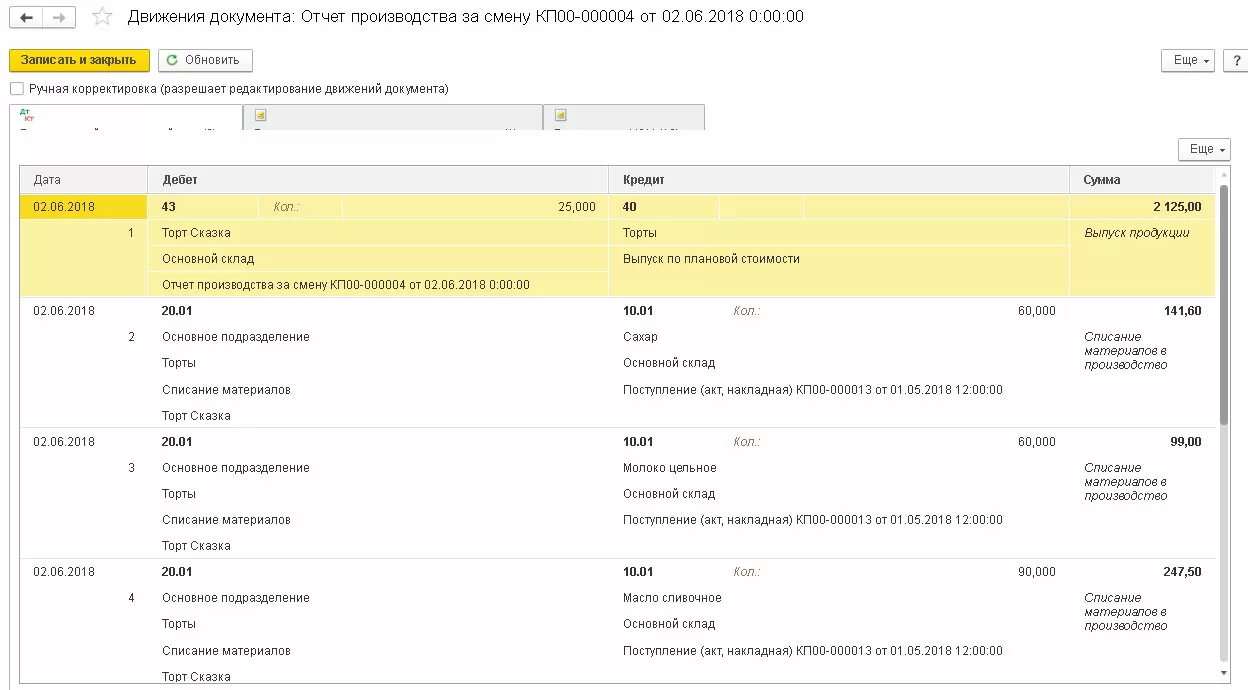Click the green refresh icon on Обновить
Image resolution: width=1248 pixels, height=690 pixels.
point(172,60)
